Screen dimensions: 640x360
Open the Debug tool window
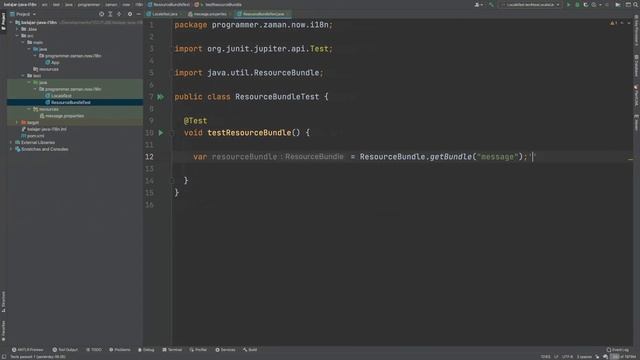[x=146, y=350]
